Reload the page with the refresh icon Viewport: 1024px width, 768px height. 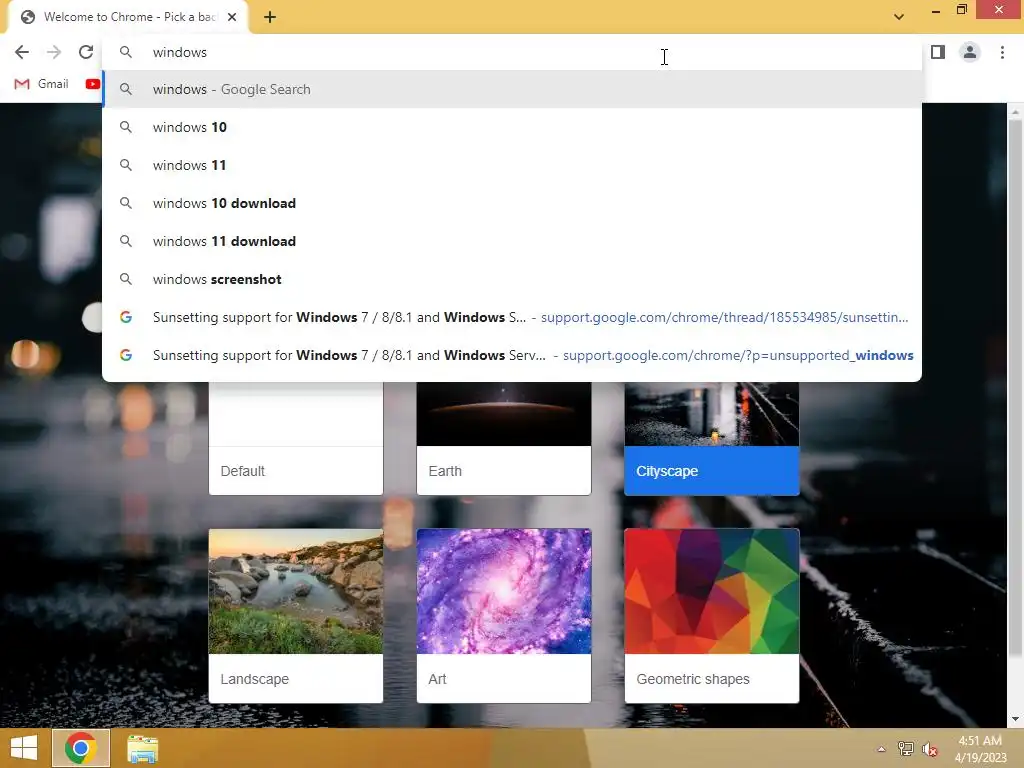click(86, 52)
